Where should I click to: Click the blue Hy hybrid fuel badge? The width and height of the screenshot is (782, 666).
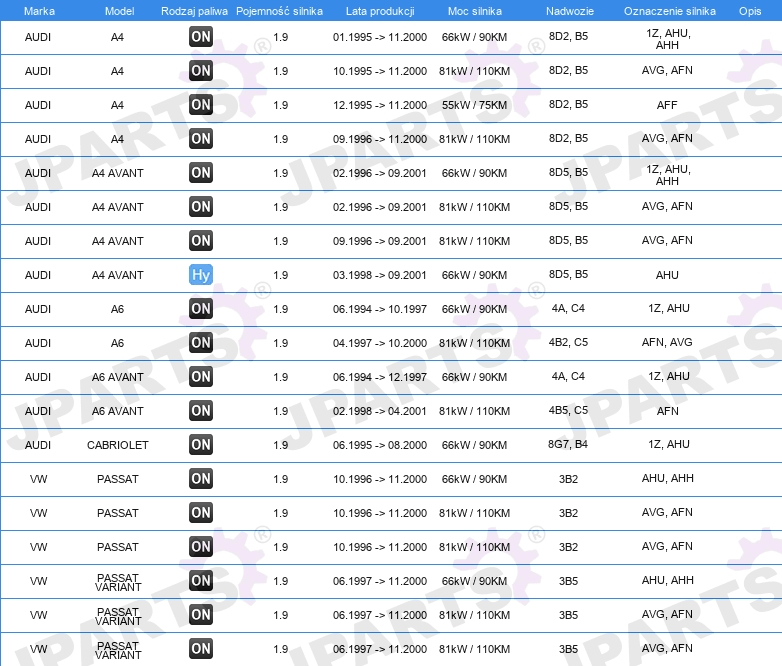click(200, 274)
